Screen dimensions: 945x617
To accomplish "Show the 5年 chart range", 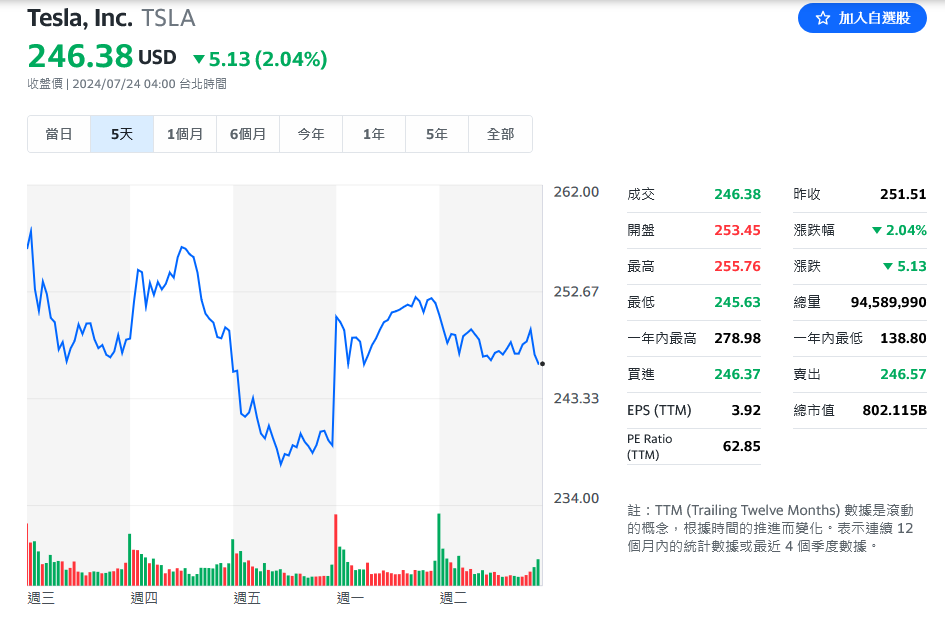I will tap(437, 134).
